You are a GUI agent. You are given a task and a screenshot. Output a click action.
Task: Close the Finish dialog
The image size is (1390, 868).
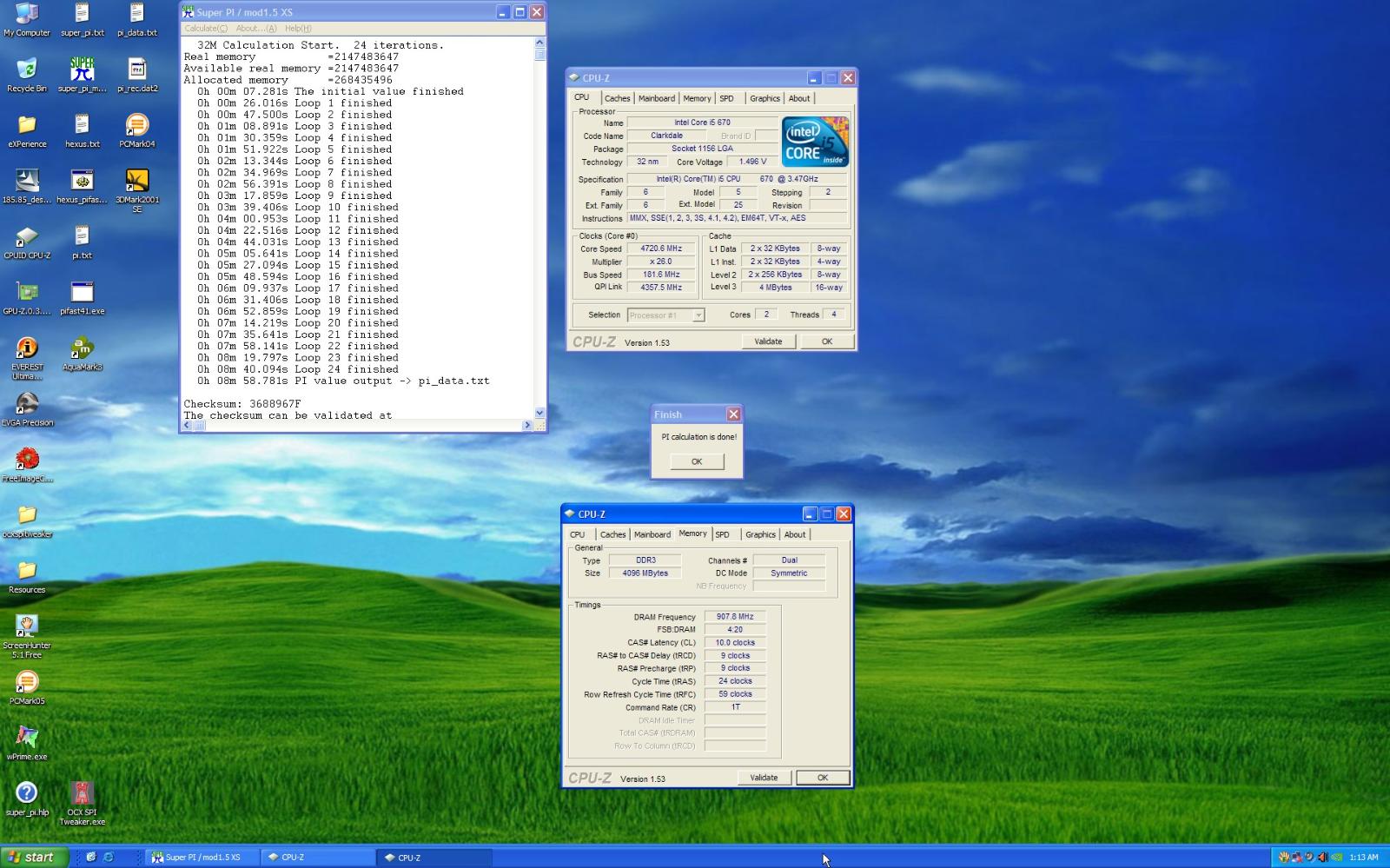733,414
